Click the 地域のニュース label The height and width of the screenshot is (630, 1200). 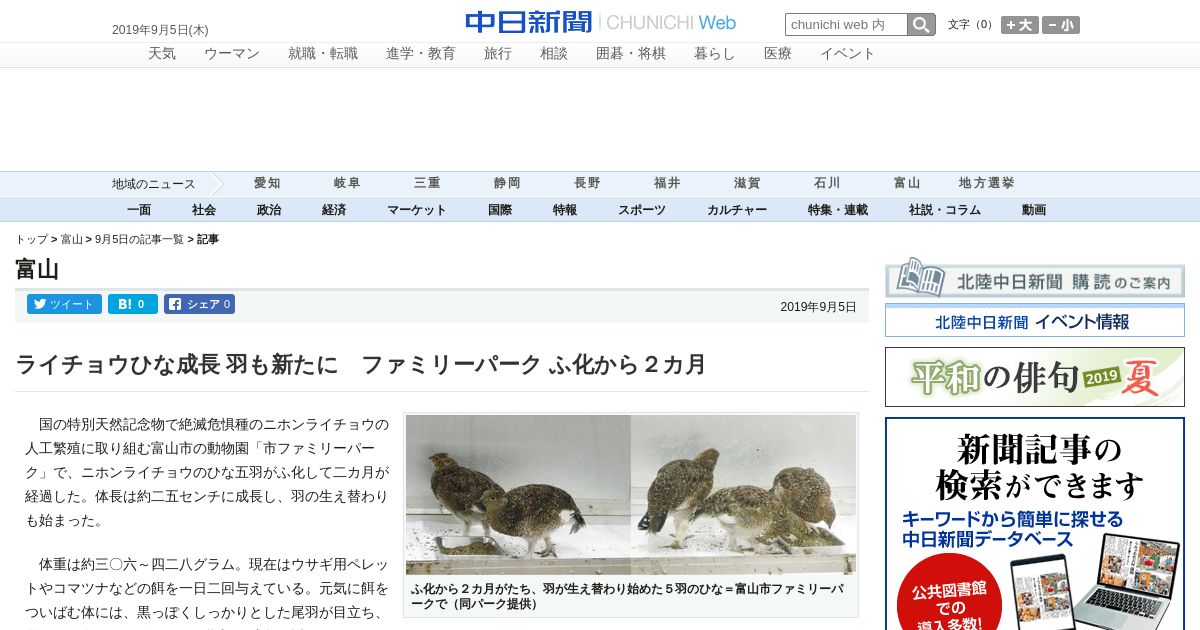click(153, 184)
